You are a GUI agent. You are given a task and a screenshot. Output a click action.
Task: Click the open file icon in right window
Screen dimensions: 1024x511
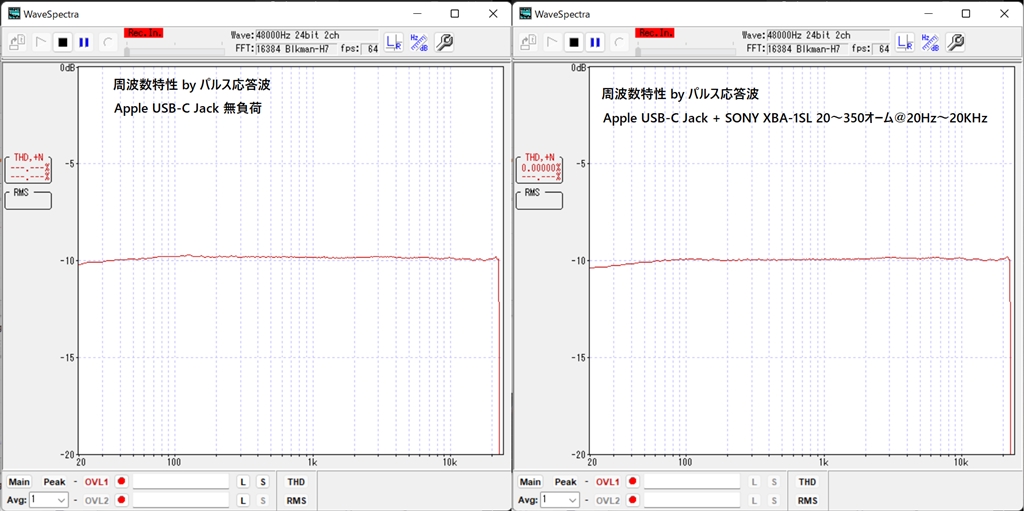528,42
